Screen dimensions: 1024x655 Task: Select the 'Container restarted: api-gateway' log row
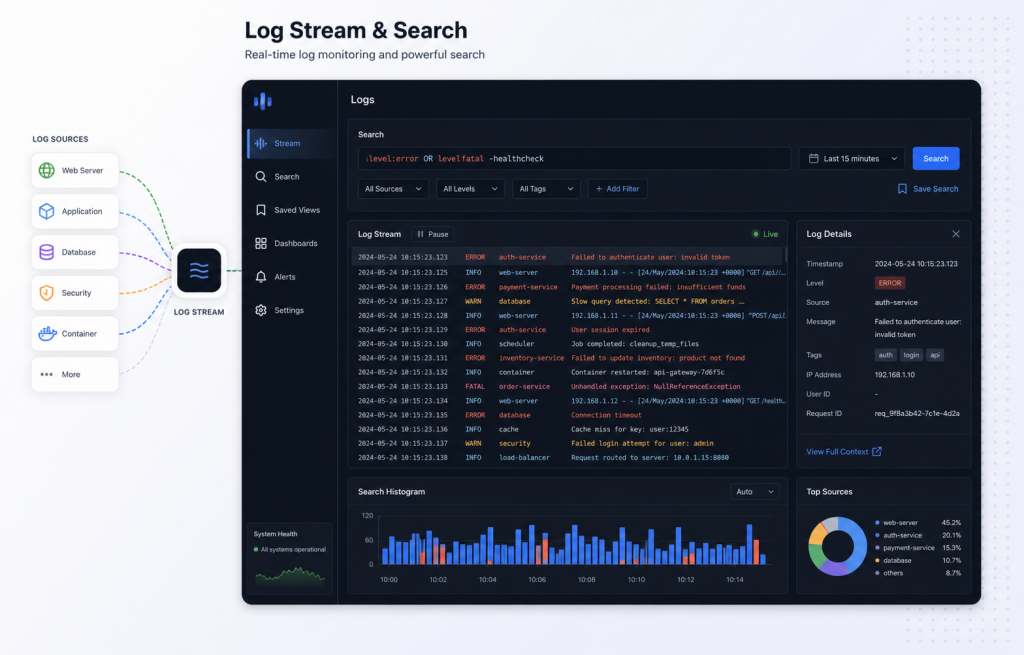pyautogui.click(x=568, y=372)
